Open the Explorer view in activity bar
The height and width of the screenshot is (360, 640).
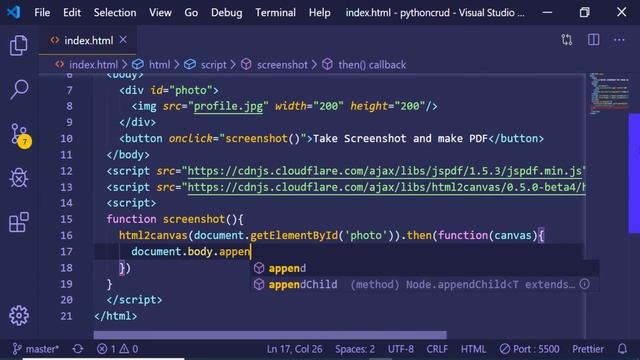pos(19,45)
